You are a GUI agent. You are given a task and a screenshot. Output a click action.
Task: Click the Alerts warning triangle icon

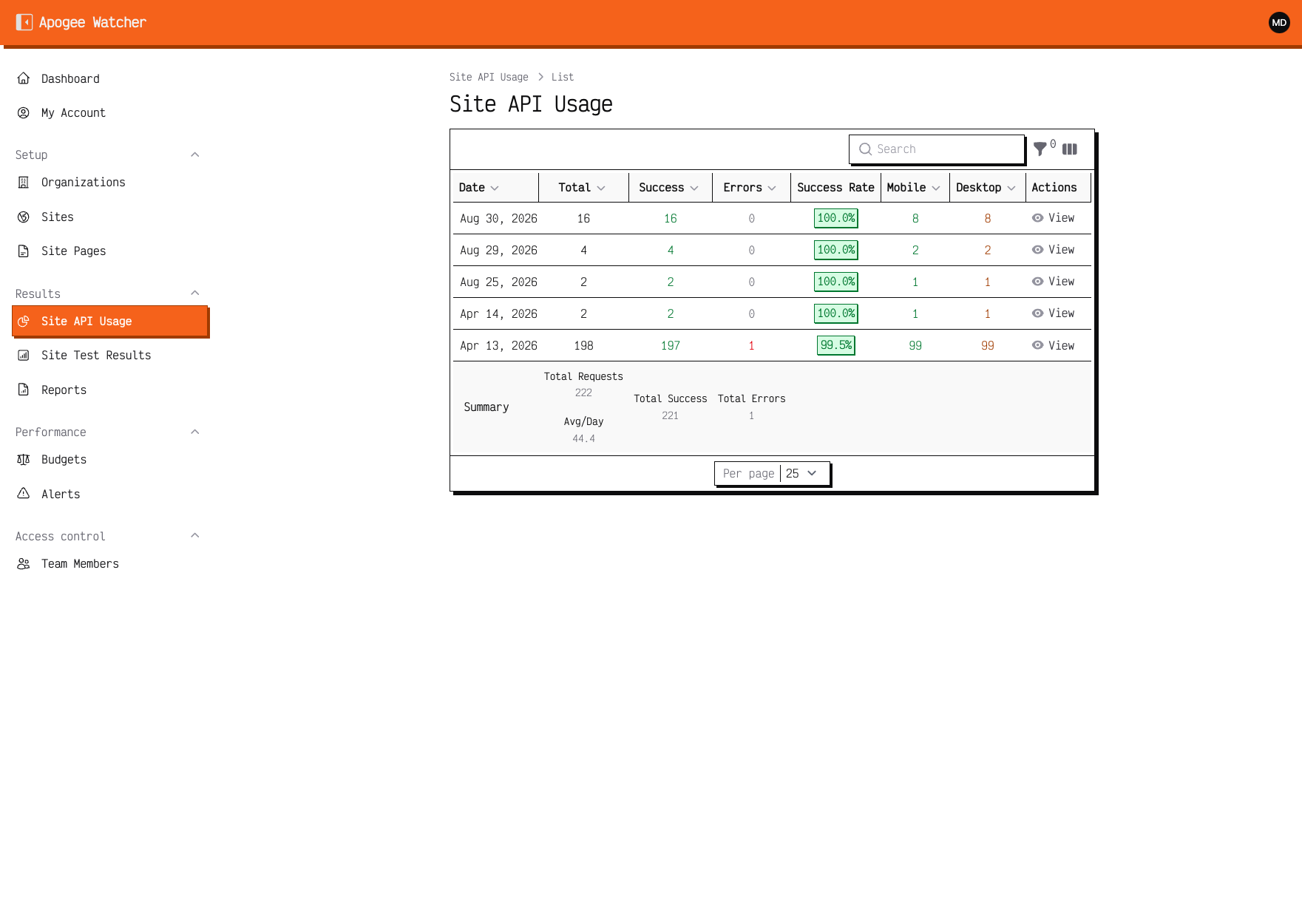coord(24,493)
